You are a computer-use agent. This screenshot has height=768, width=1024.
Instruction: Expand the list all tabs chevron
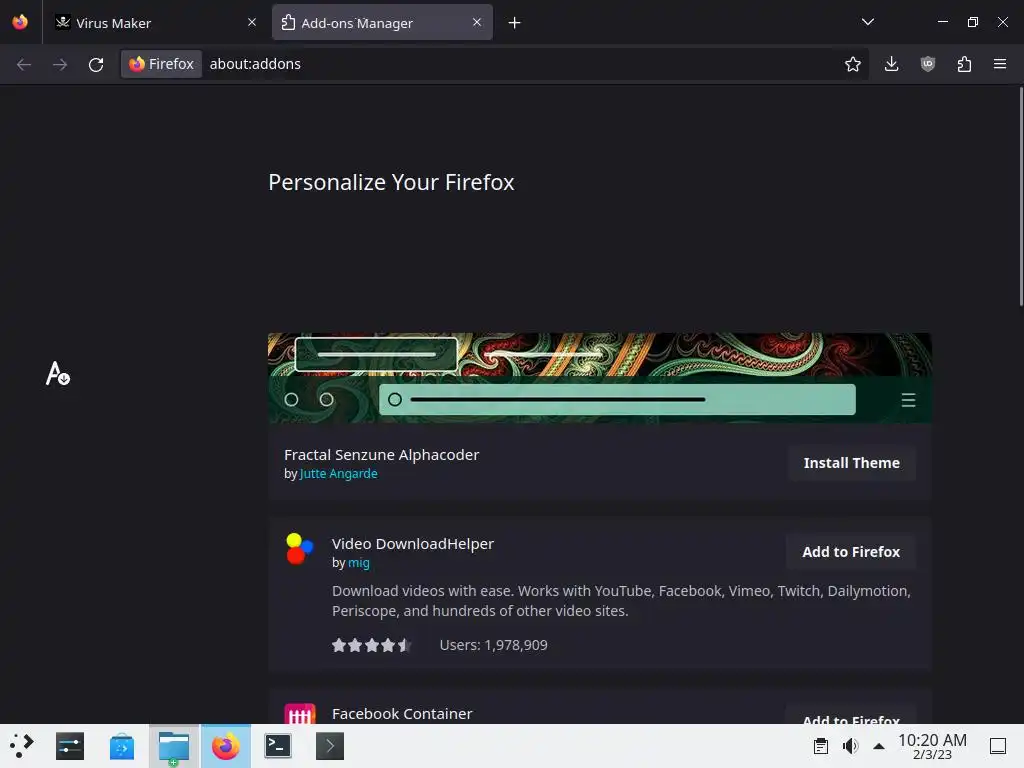[868, 22]
